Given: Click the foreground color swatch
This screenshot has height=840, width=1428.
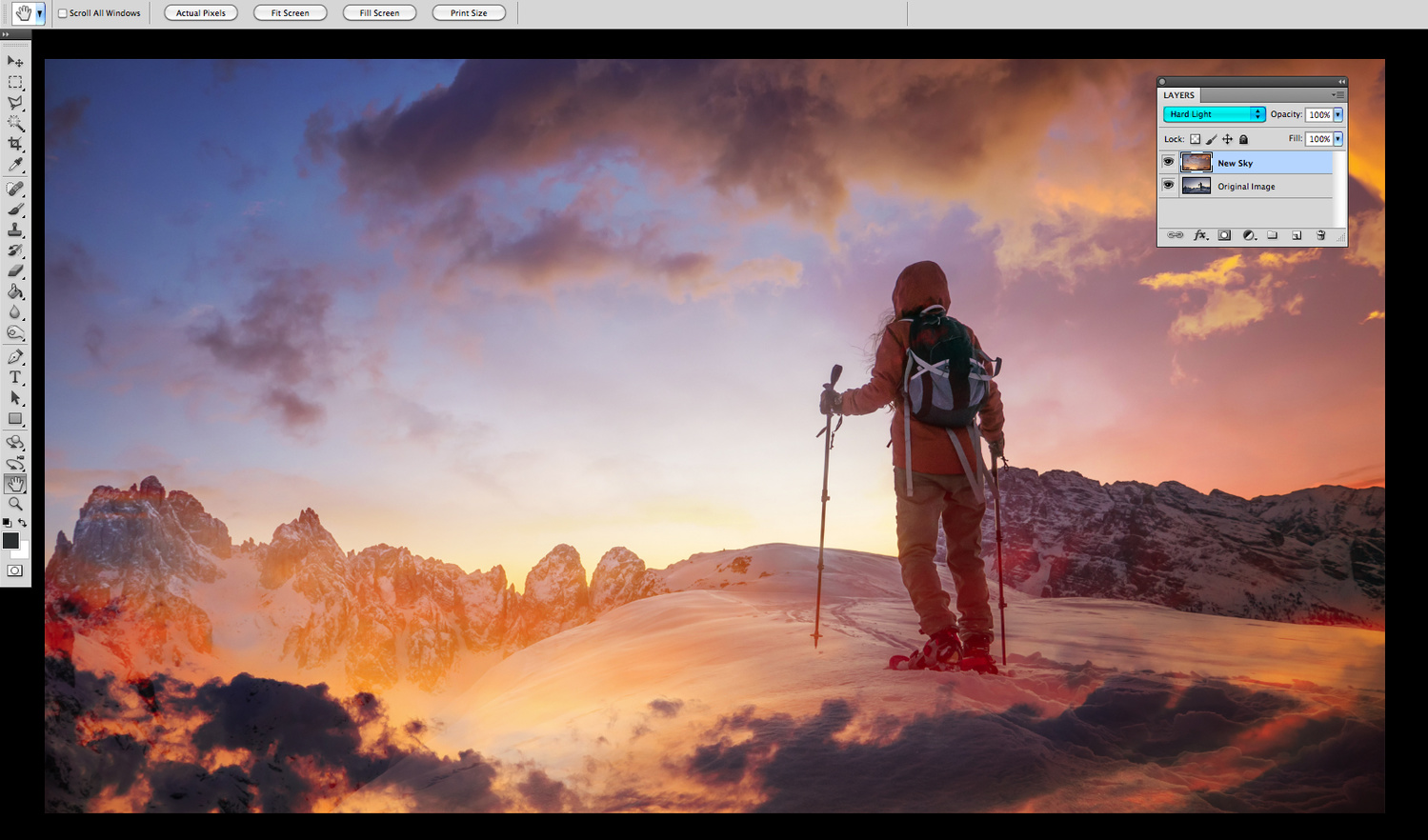Looking at the screenshot, I should tap(10, 541).
